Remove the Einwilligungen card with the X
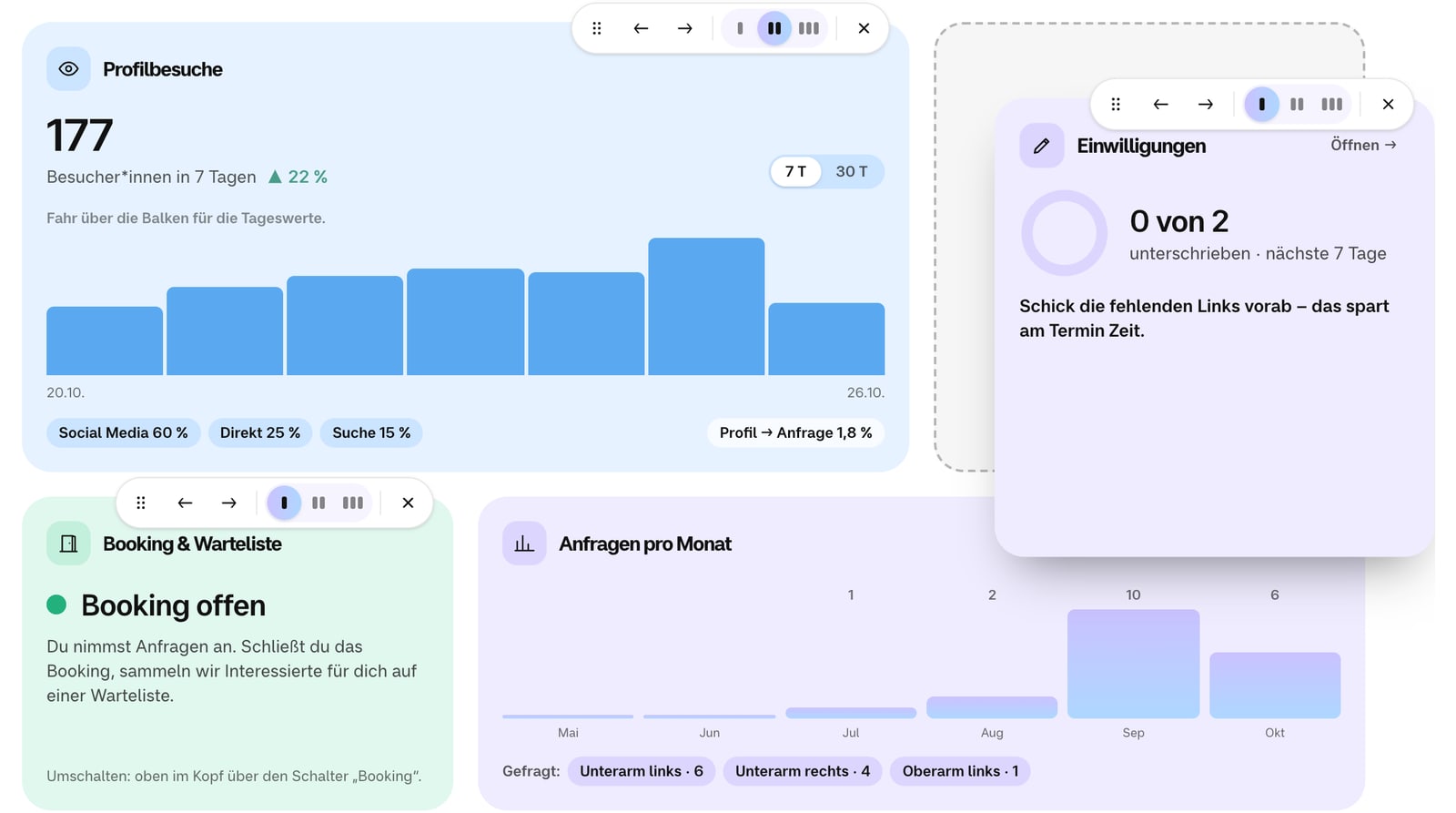1456x813 pixels. point(1388,104)
